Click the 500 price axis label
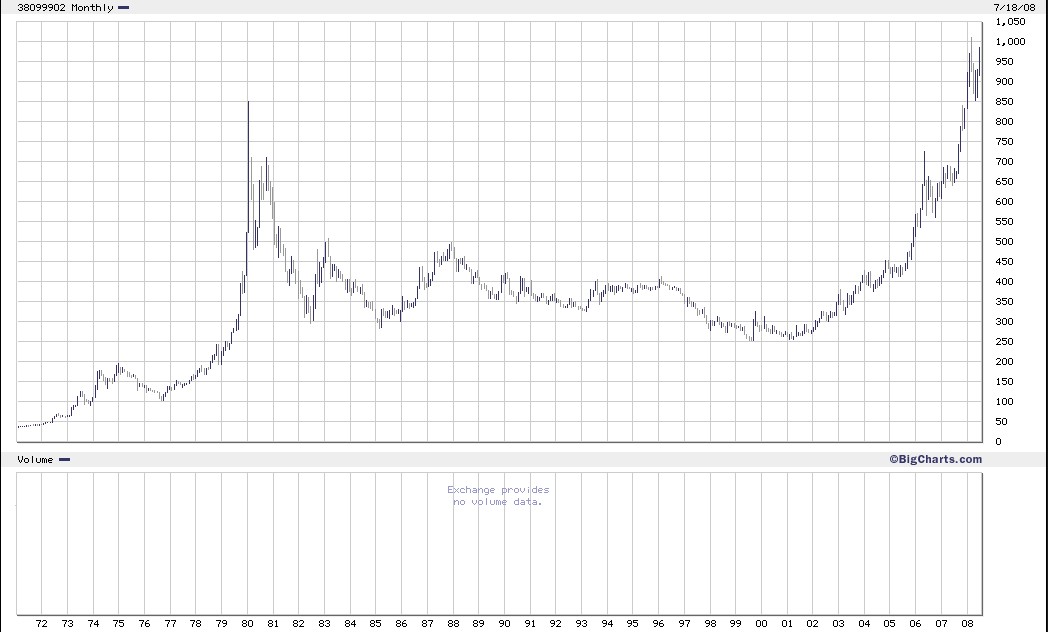Image resolution: width=1048 pixels, height=632 pixels. click(x=1002, y=242)
